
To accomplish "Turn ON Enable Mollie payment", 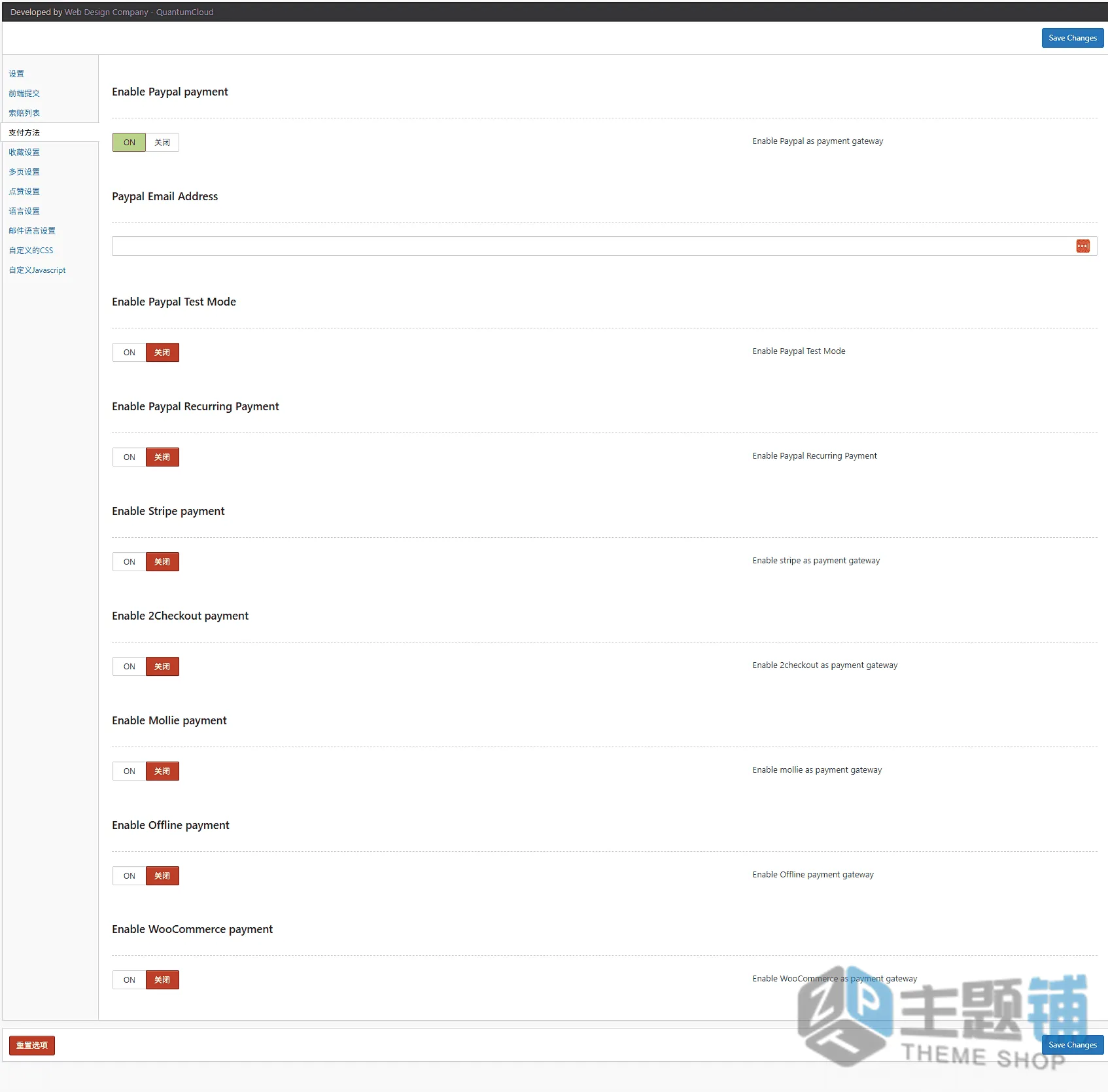I will pyautogui.click(x=129, y=771).
